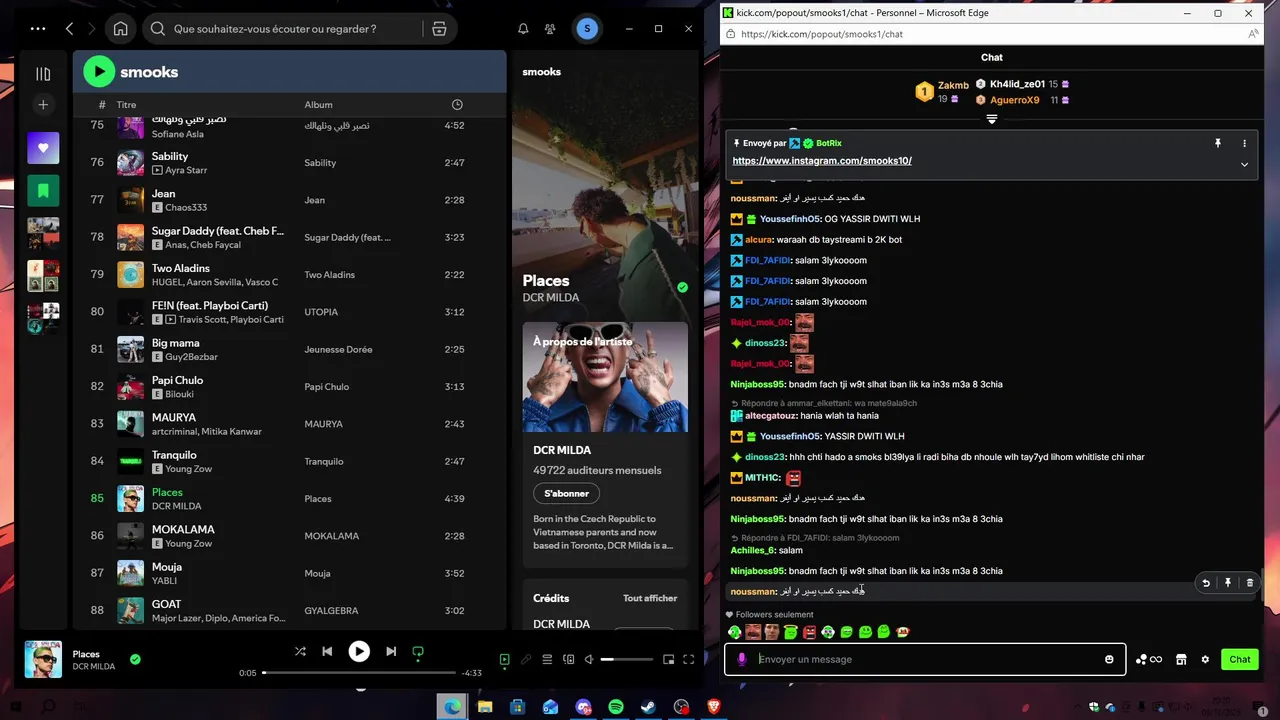The image size is (1280, 720).
Task: Open the Browse icon in search bar
Action: point(439,29)
